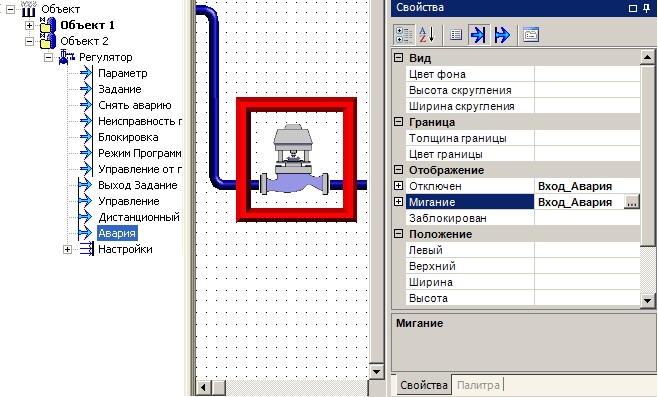Click canvas horizontal scrollbar left arrow
The image size is (658, 397).
click(203, 387)
